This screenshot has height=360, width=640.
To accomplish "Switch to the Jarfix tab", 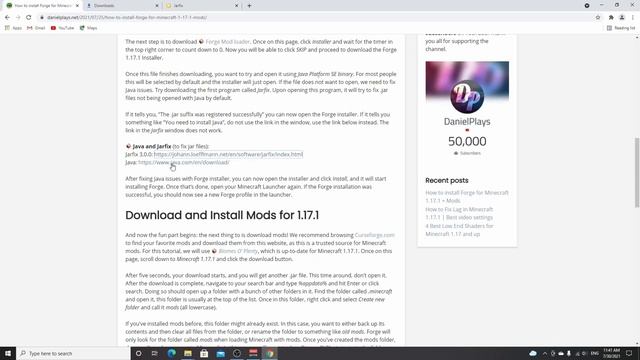I will (202, 6).
